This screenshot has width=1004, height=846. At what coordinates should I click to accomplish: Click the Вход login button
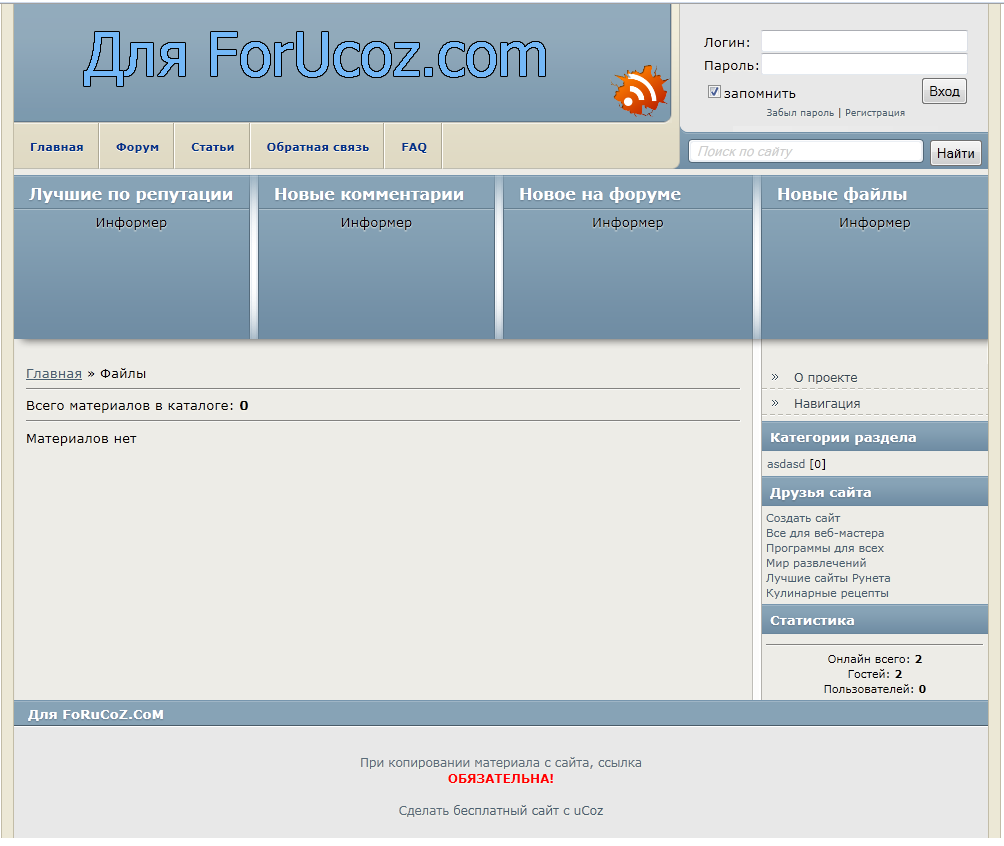[944, 91]
